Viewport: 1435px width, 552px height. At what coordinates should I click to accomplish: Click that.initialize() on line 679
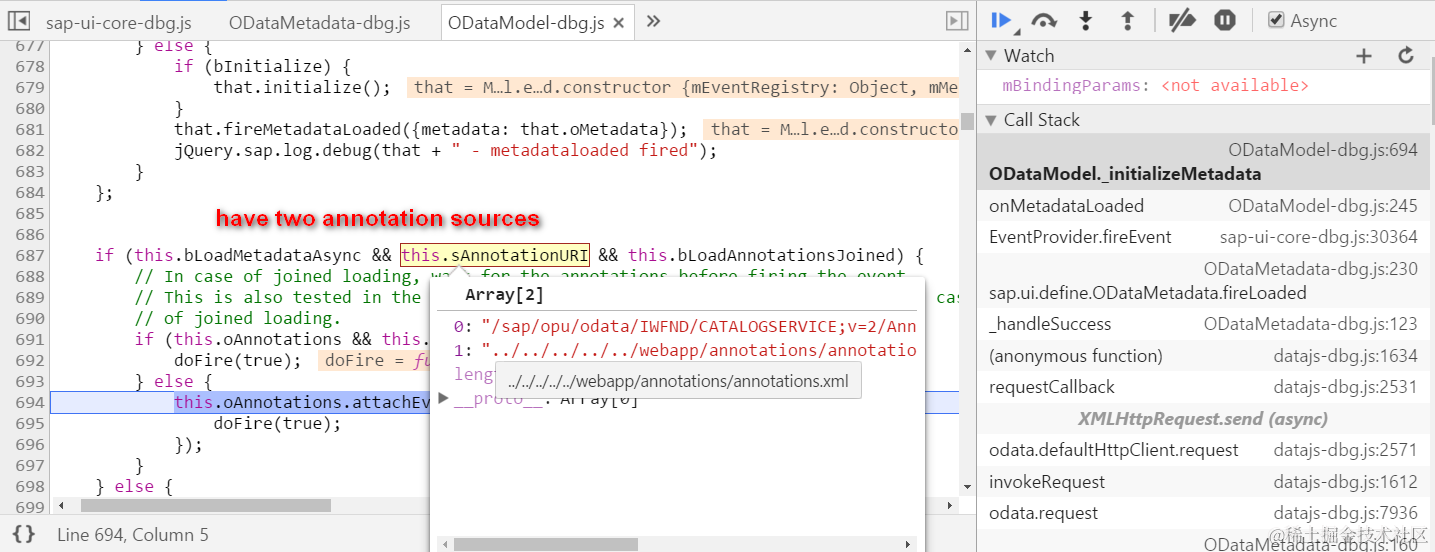click(x=303, y=87)
